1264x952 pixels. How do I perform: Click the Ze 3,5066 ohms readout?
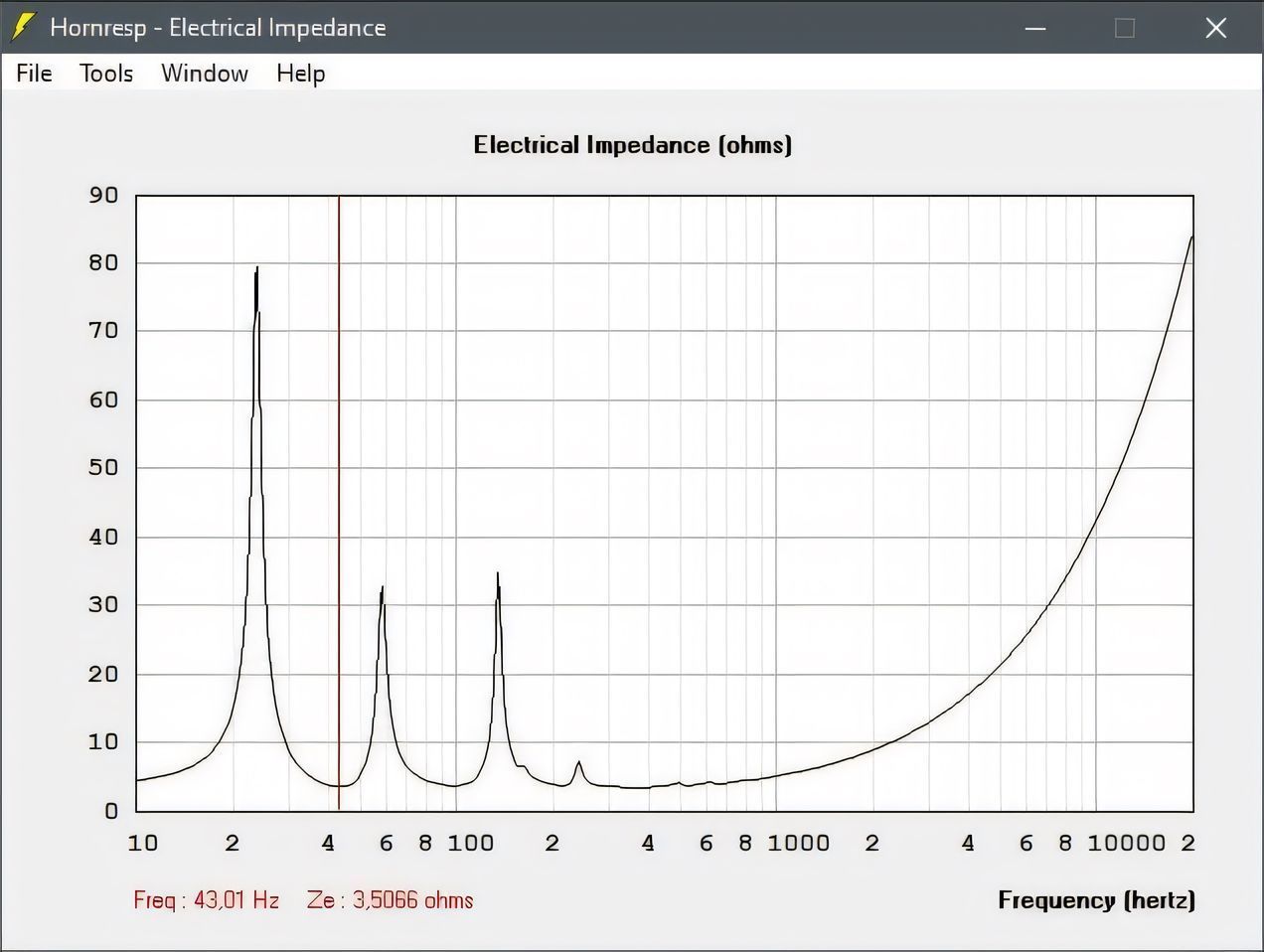click(390, 900)
